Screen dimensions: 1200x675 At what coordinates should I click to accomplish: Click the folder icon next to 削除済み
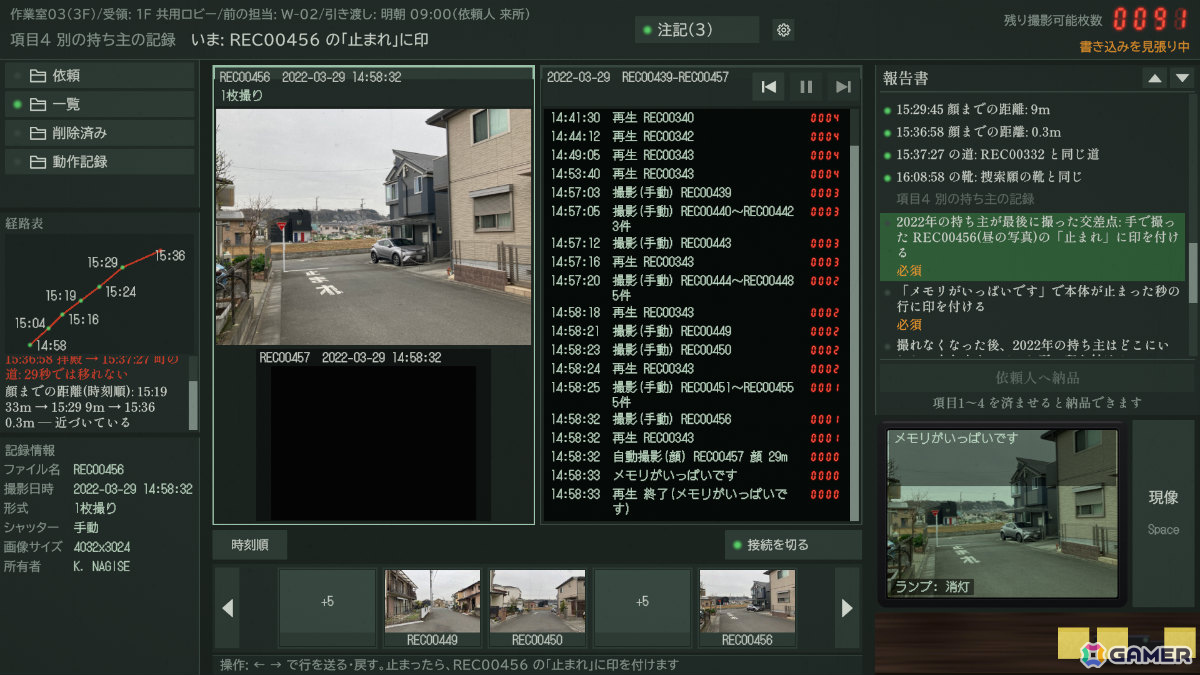click(x=38, y=133)
